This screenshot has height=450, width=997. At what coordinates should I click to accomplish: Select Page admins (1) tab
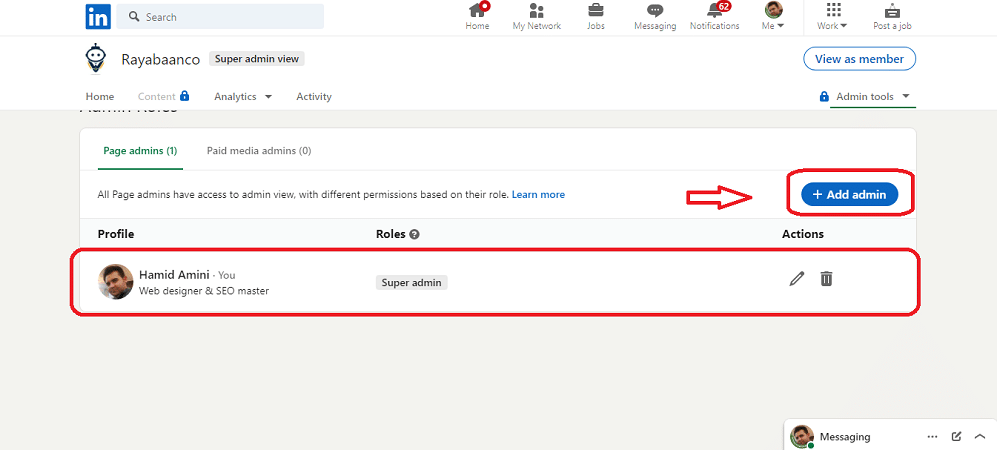click(140, 151)
